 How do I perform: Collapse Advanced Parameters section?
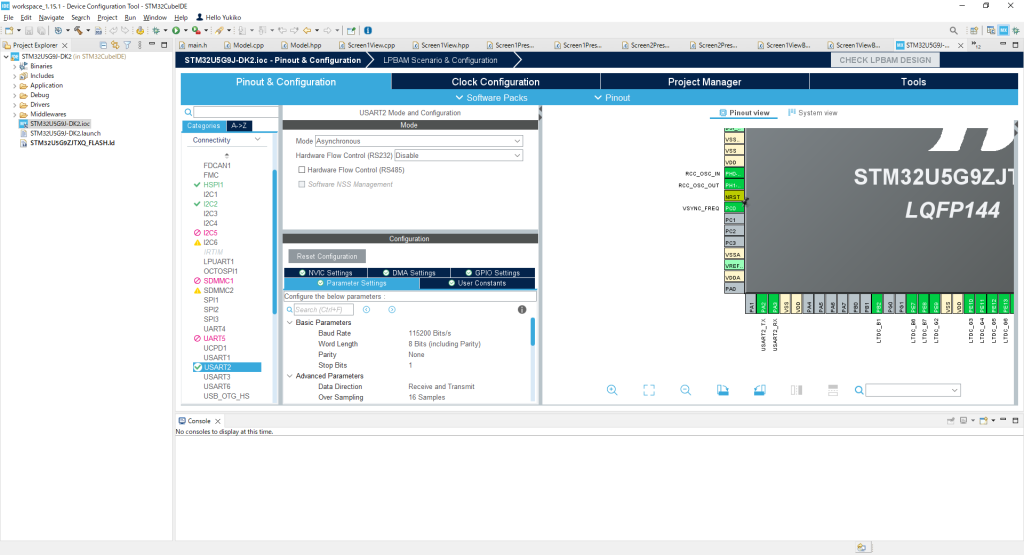point(290,376)
